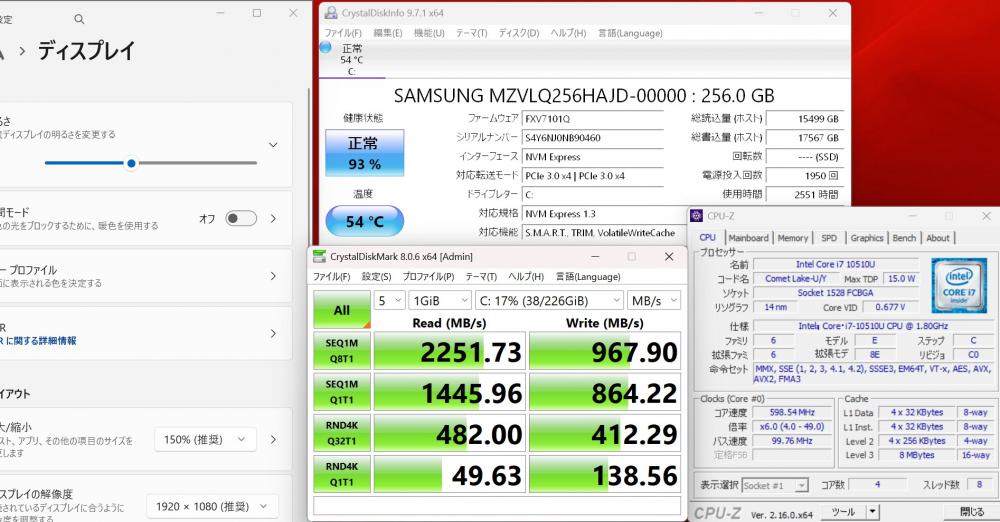
Task: Open CrystalDiskInfo Language menu
Action: [x=629, y=33]
